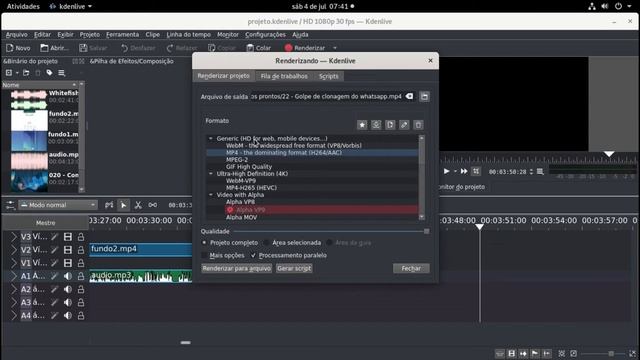Open the system volume icon in top bar

point(604,6)
